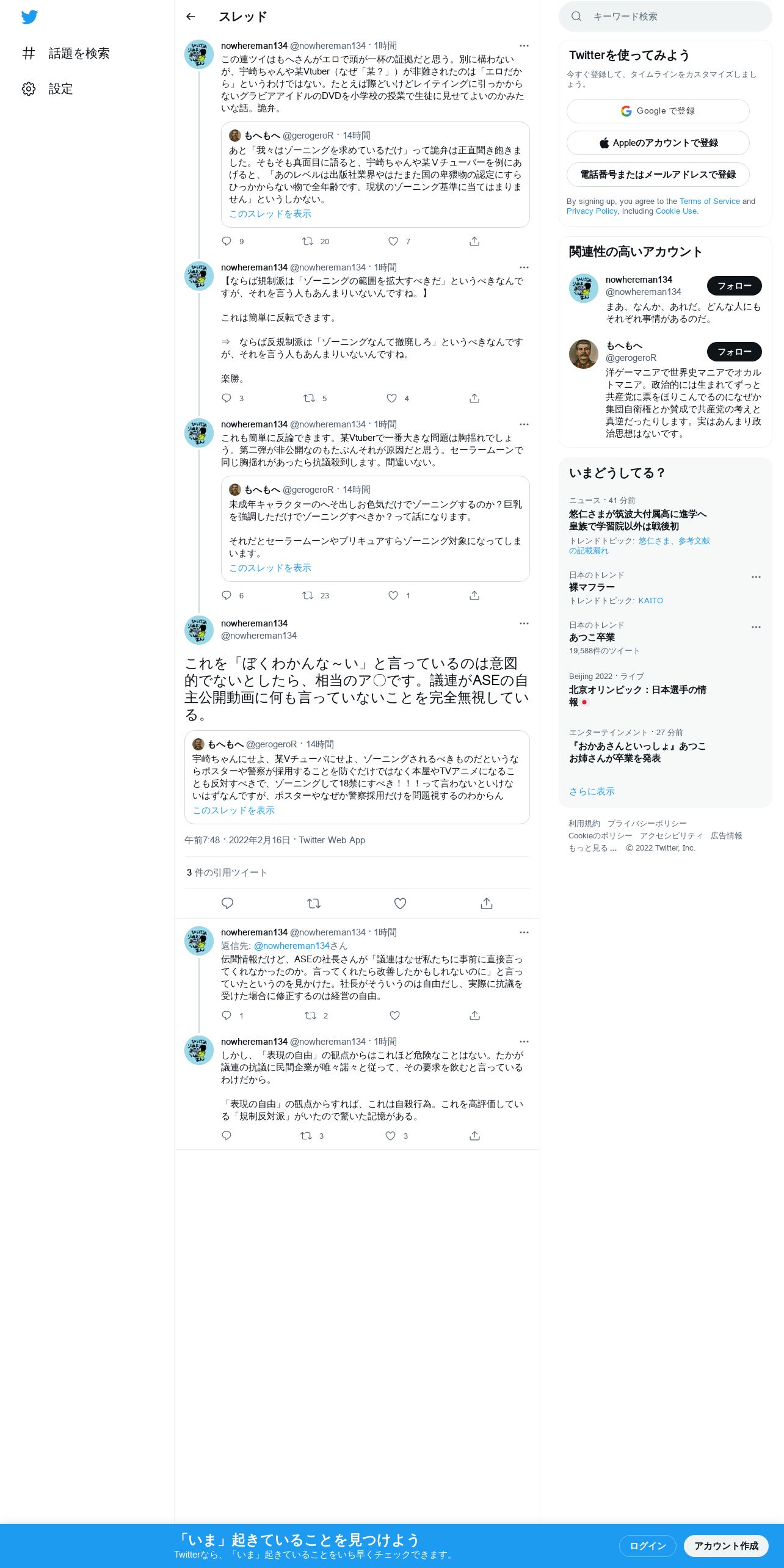This screenshot has width=784, height=1568.
Task: Open more menu for 裸マフラー trend
Action: 756,577
